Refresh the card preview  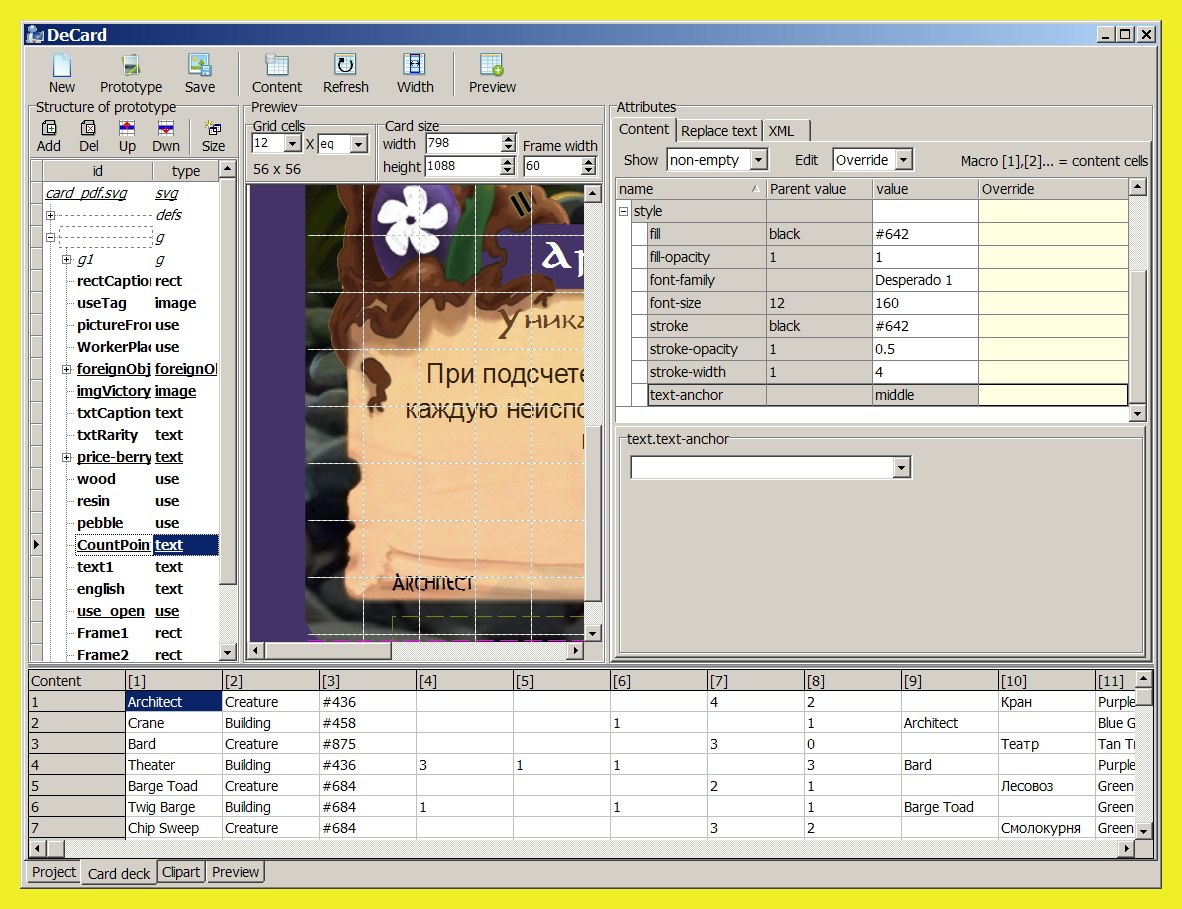pyautogui.click(x=346, y=66)
